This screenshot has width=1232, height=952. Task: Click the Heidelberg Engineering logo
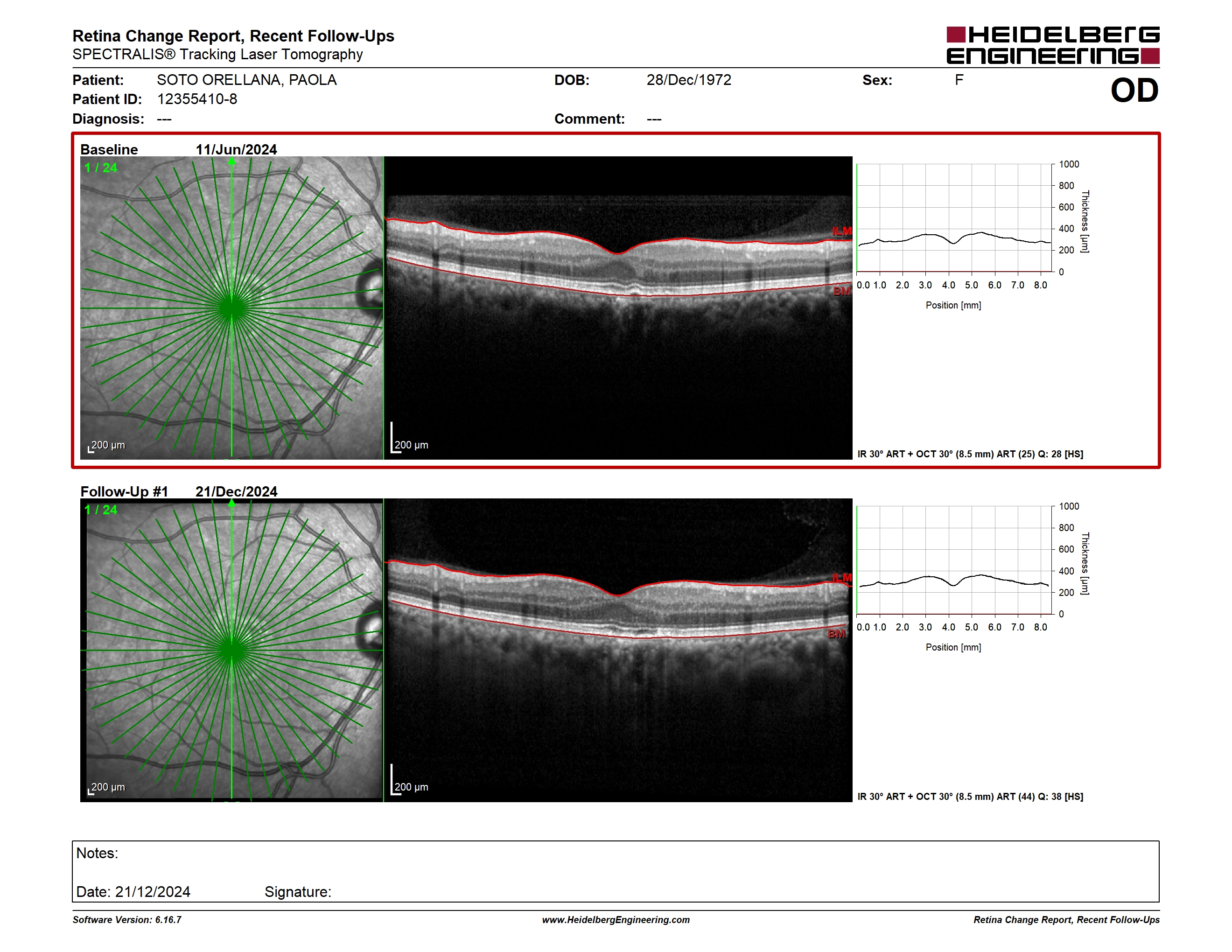(1053, 45)
